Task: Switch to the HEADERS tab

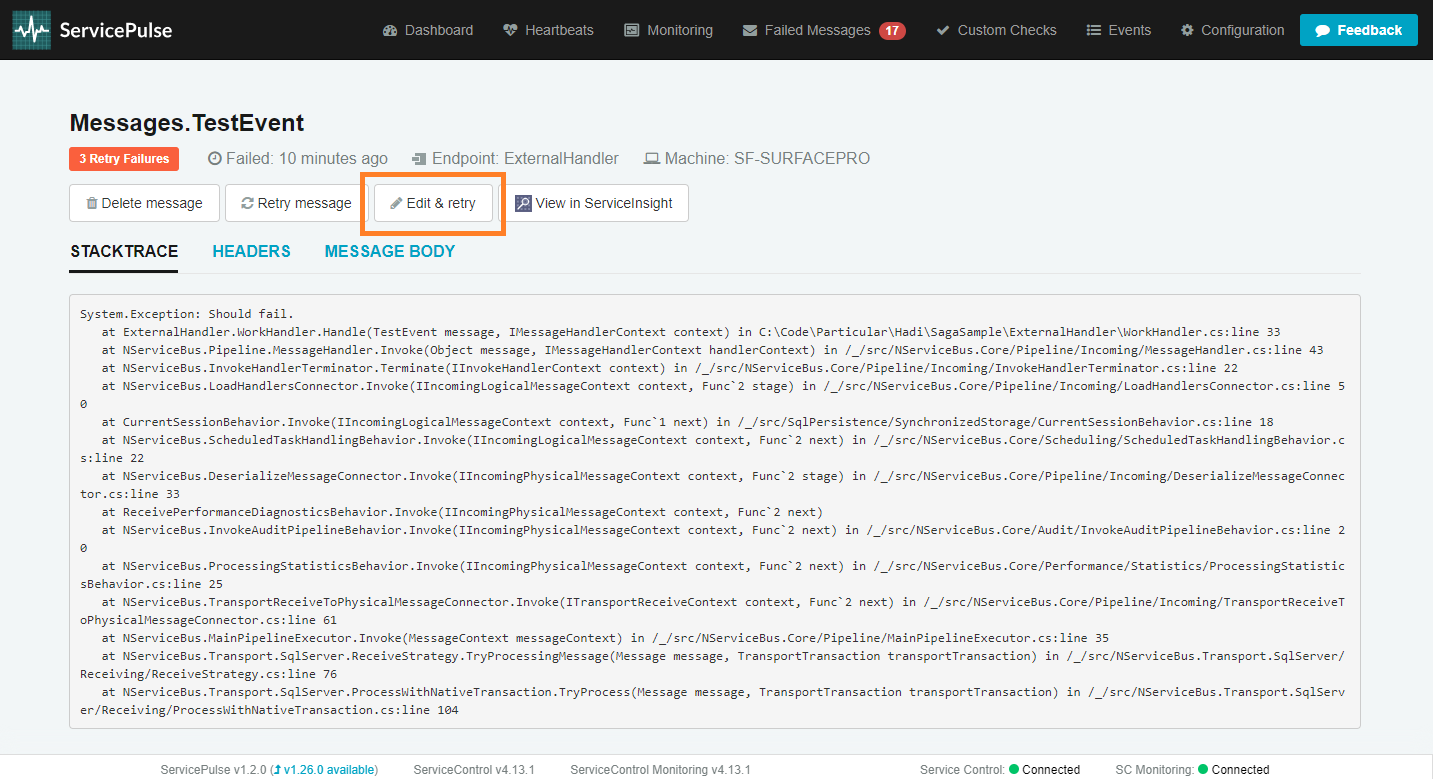Action: (x=251, y=252)
